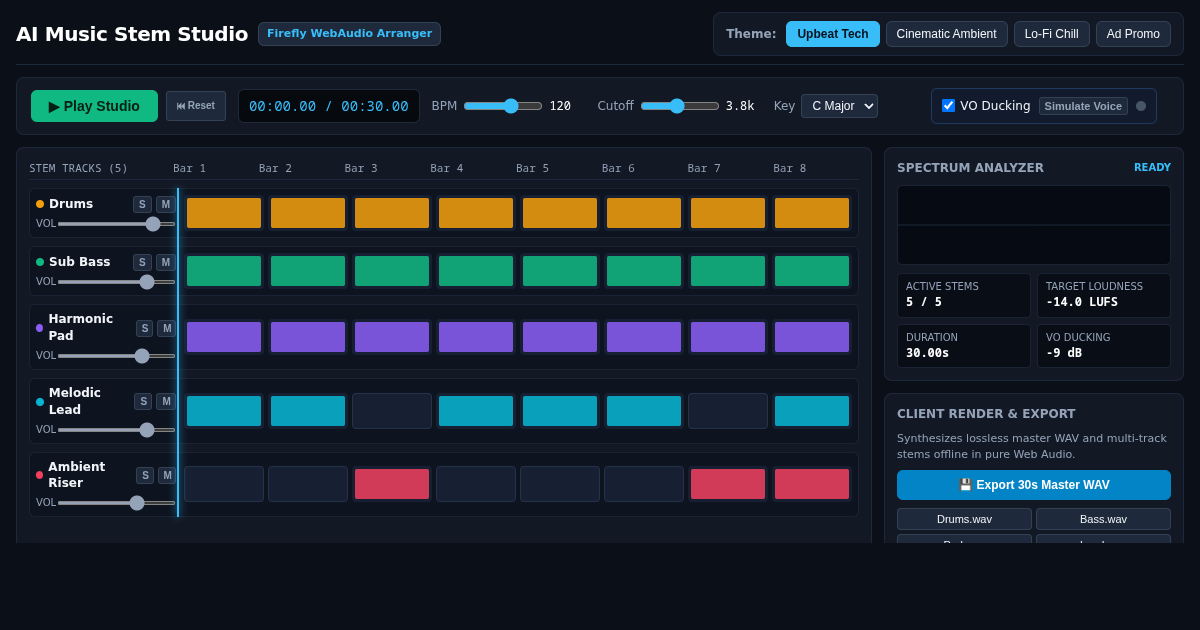Adjust the Cutoff filter slider

[680, 106]
